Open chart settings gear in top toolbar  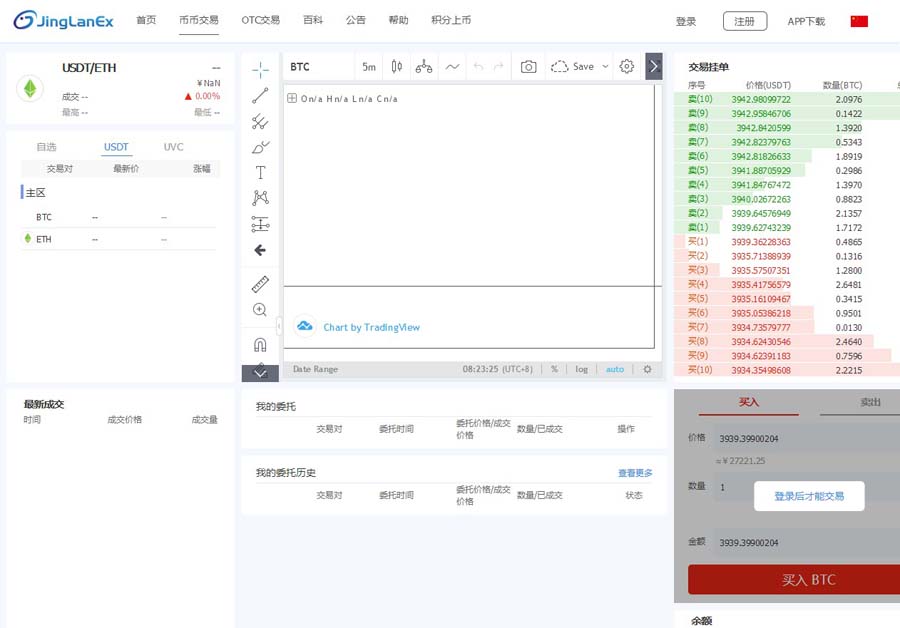click(627, 67)
